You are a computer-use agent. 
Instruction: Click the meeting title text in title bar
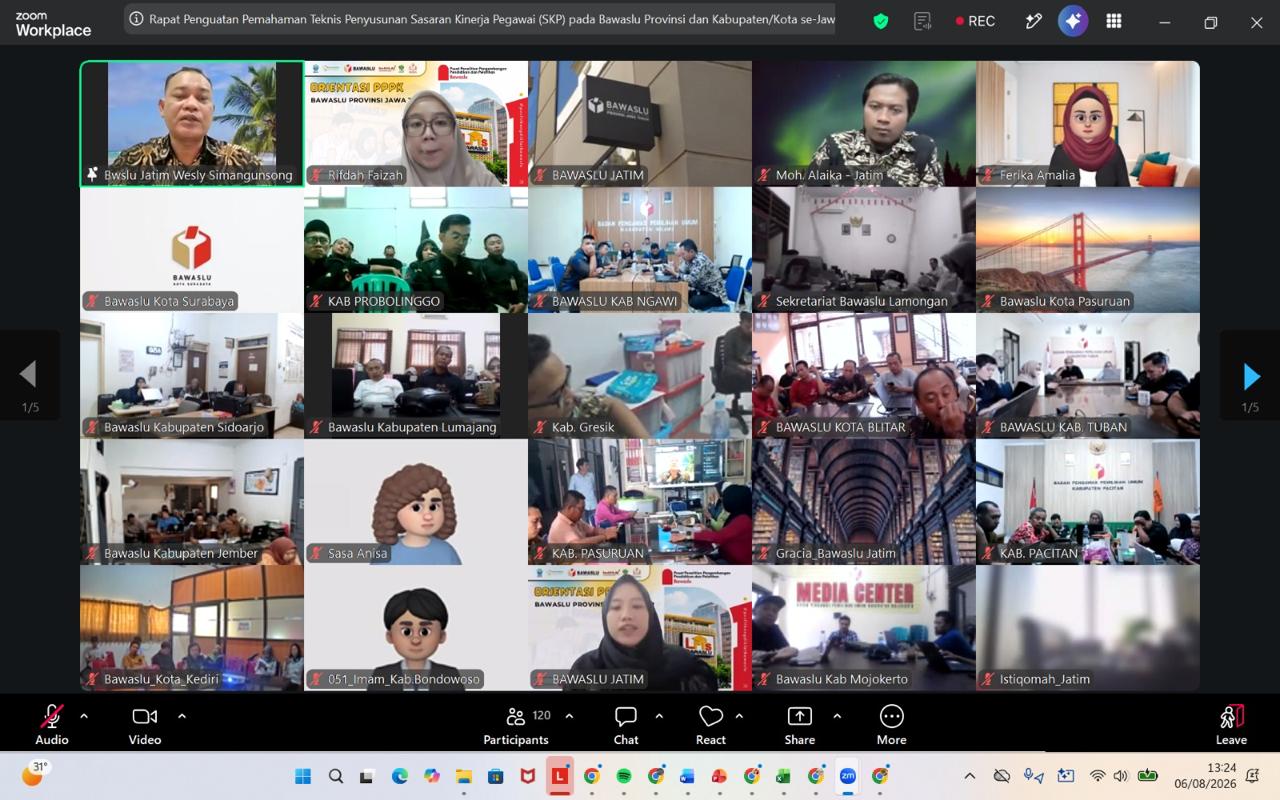(491, 19)
